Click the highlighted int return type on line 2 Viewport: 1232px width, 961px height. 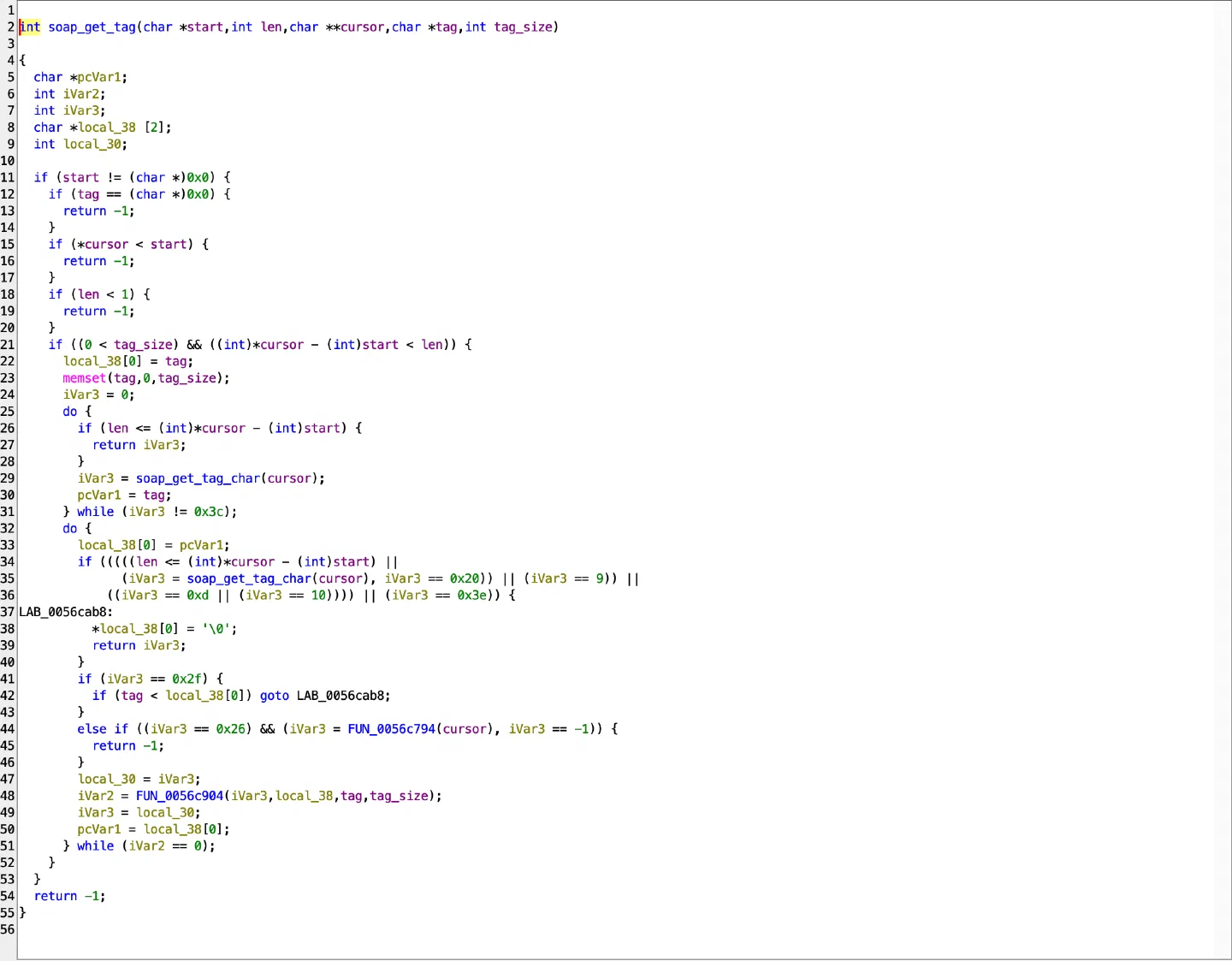pos(30,27)
